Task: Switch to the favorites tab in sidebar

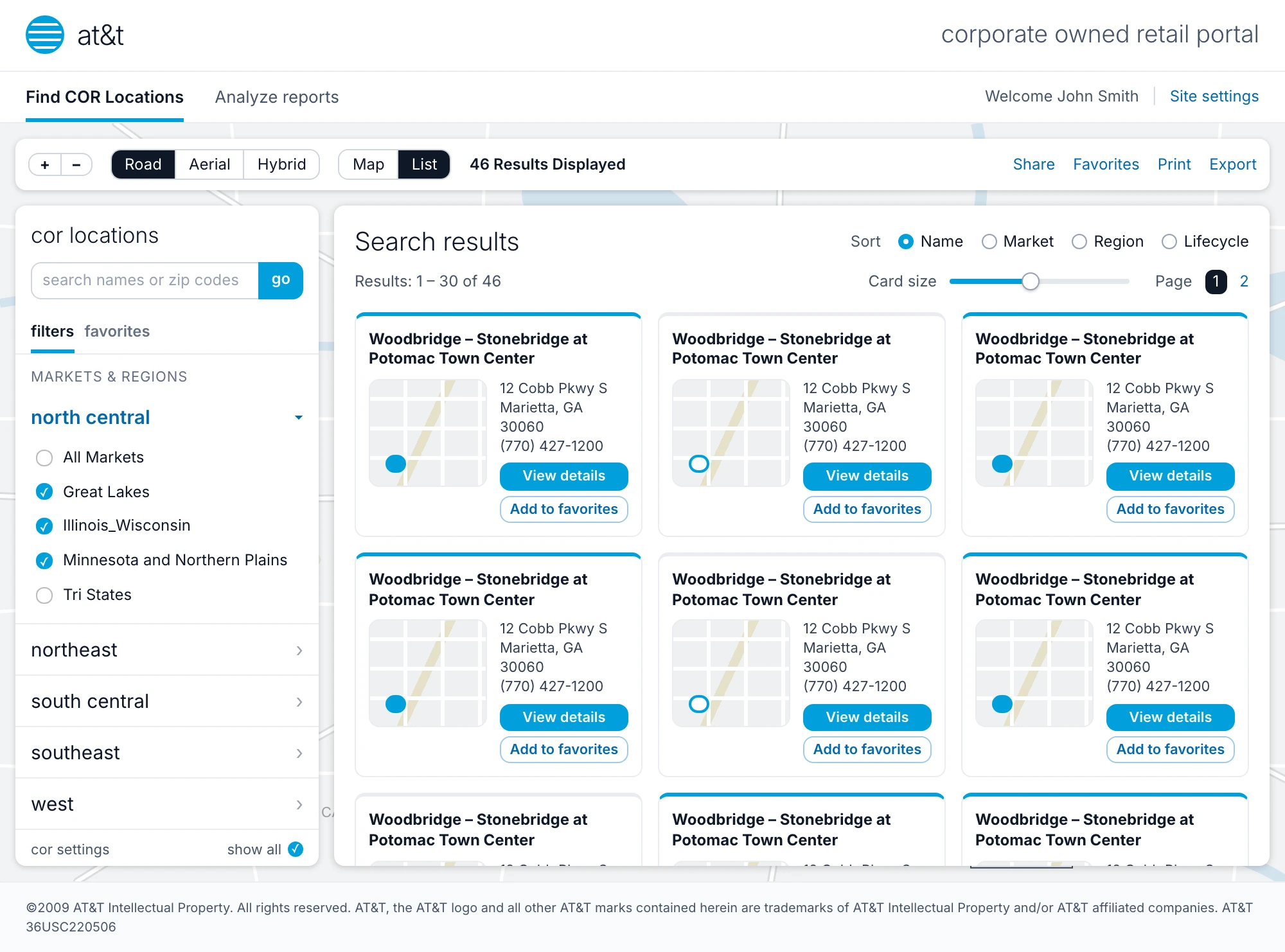Action: click(x=117, y=331)
